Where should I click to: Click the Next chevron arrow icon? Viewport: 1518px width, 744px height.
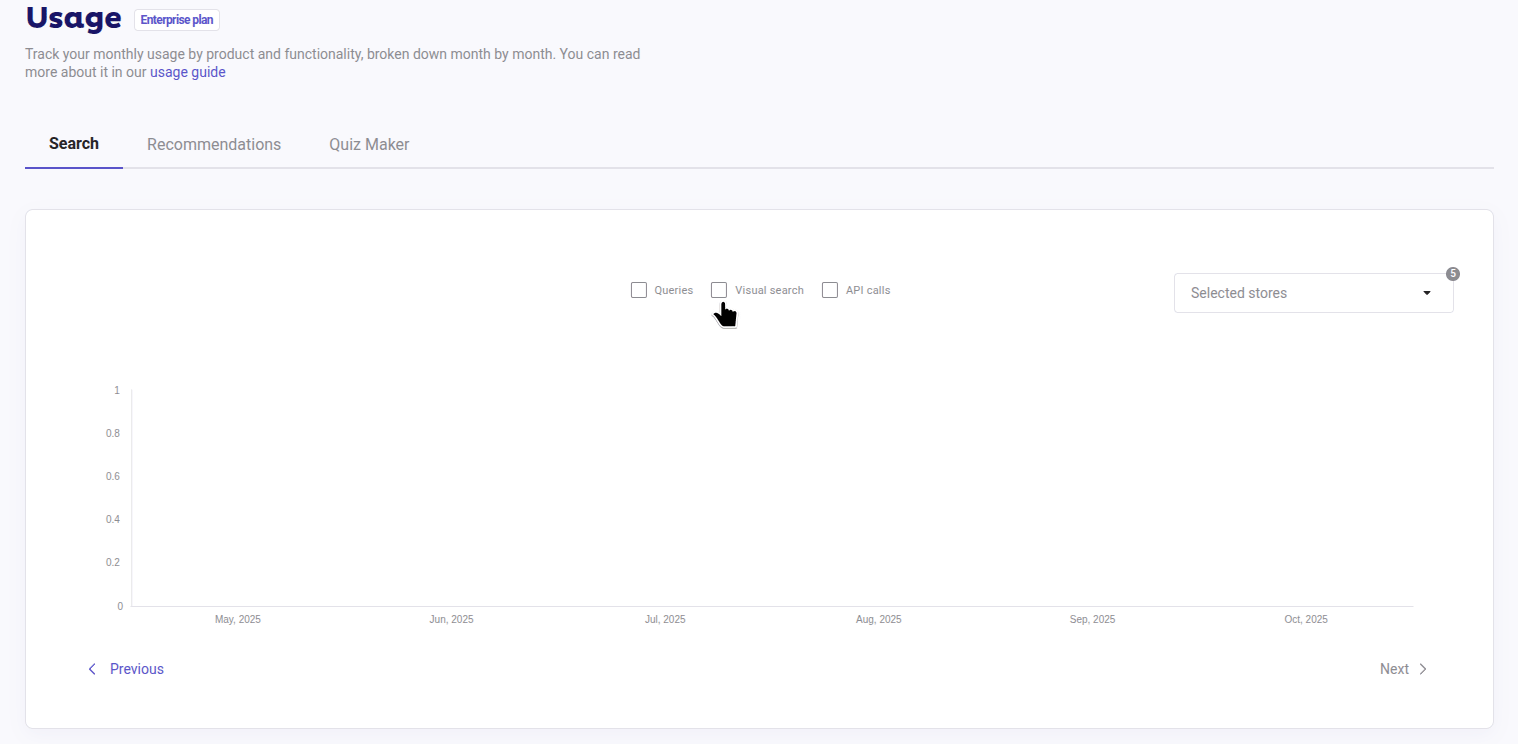coord(1423,668)
